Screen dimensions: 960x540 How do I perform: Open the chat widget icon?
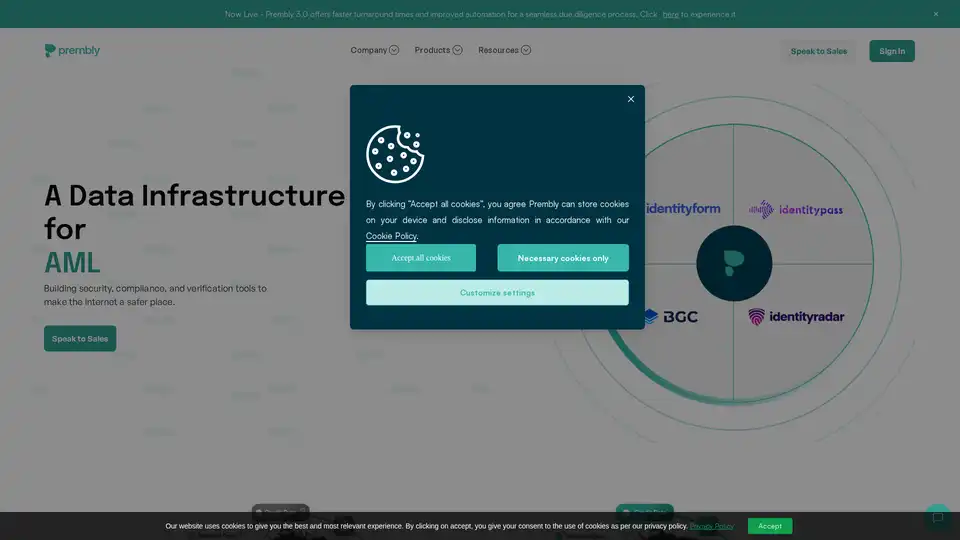pos(937,517)
